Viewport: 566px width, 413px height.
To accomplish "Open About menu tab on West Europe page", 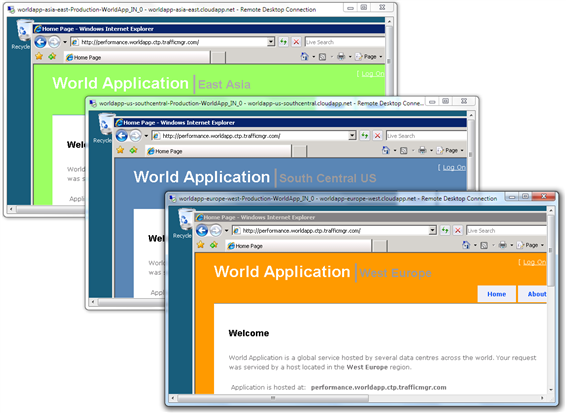I will coord(533,294).
